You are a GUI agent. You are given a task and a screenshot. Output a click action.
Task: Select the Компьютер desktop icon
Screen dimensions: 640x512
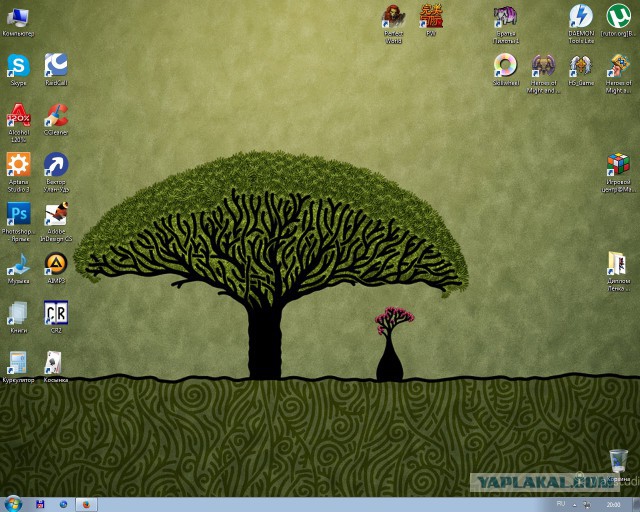click(18, 22)
